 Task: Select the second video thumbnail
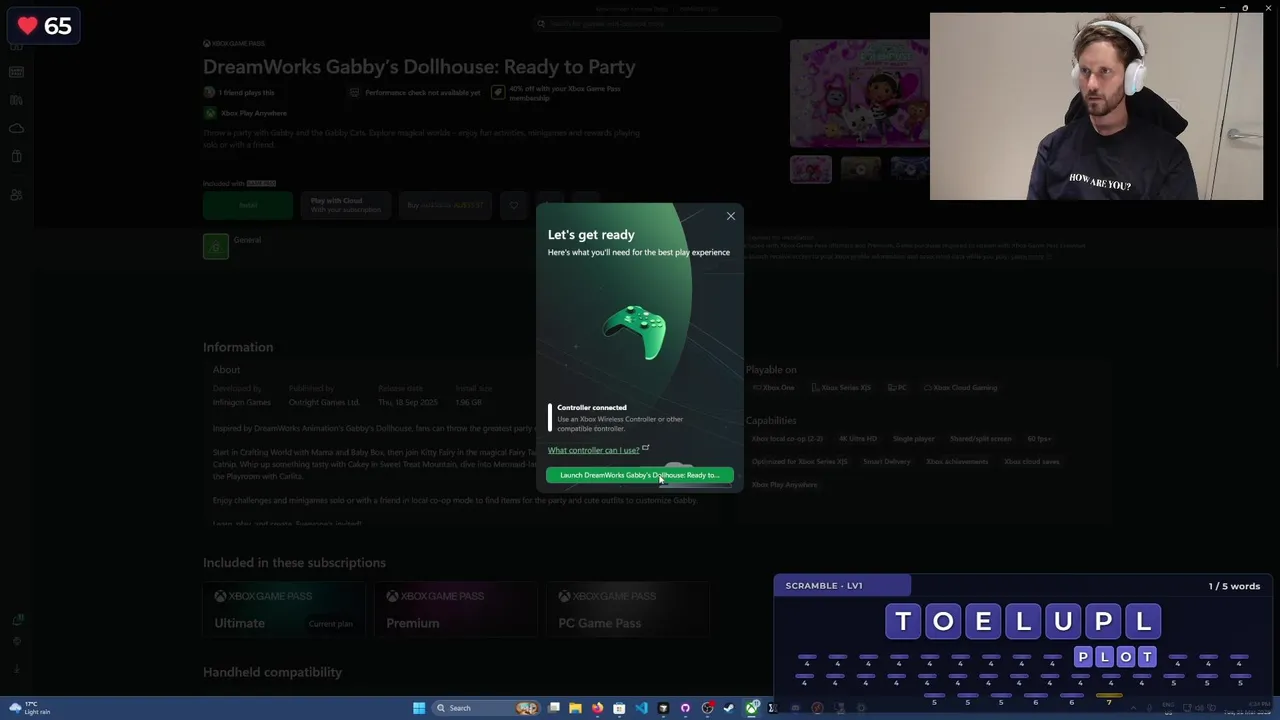(x=860, y=169)
